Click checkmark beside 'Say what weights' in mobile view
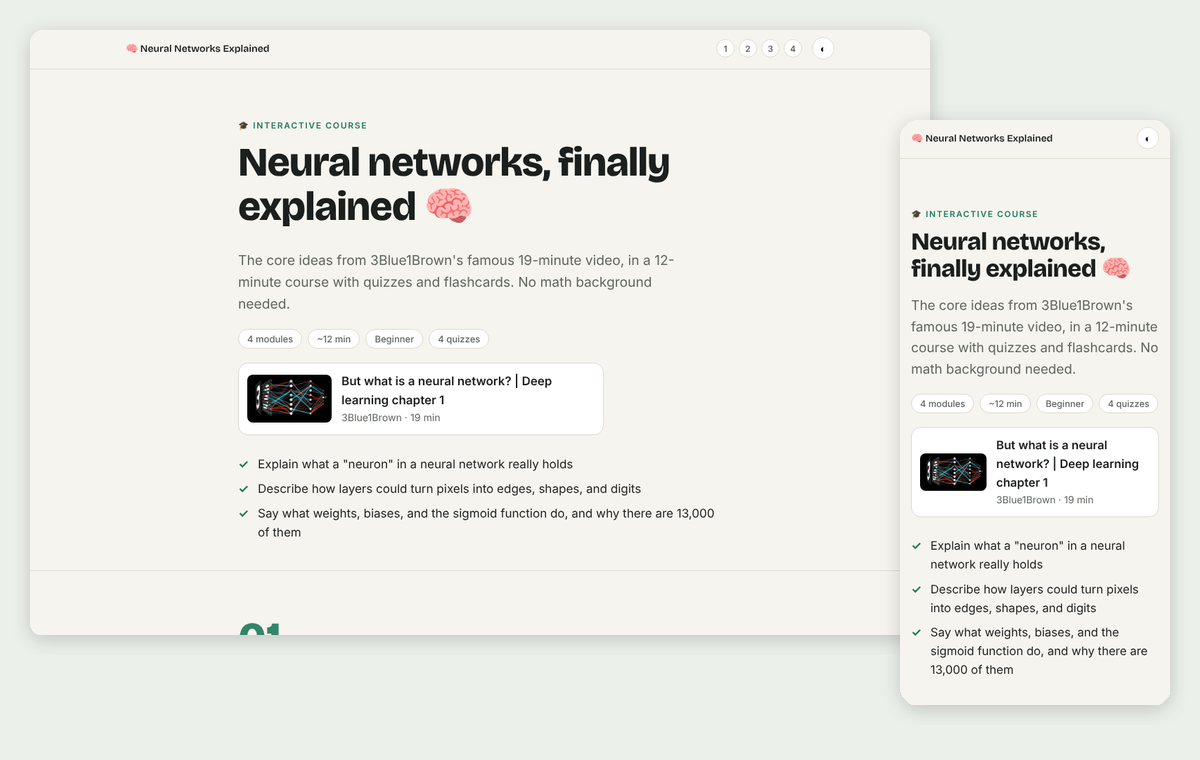The image size is (1200, 760). pyautogui.click(x=916, y=633)
